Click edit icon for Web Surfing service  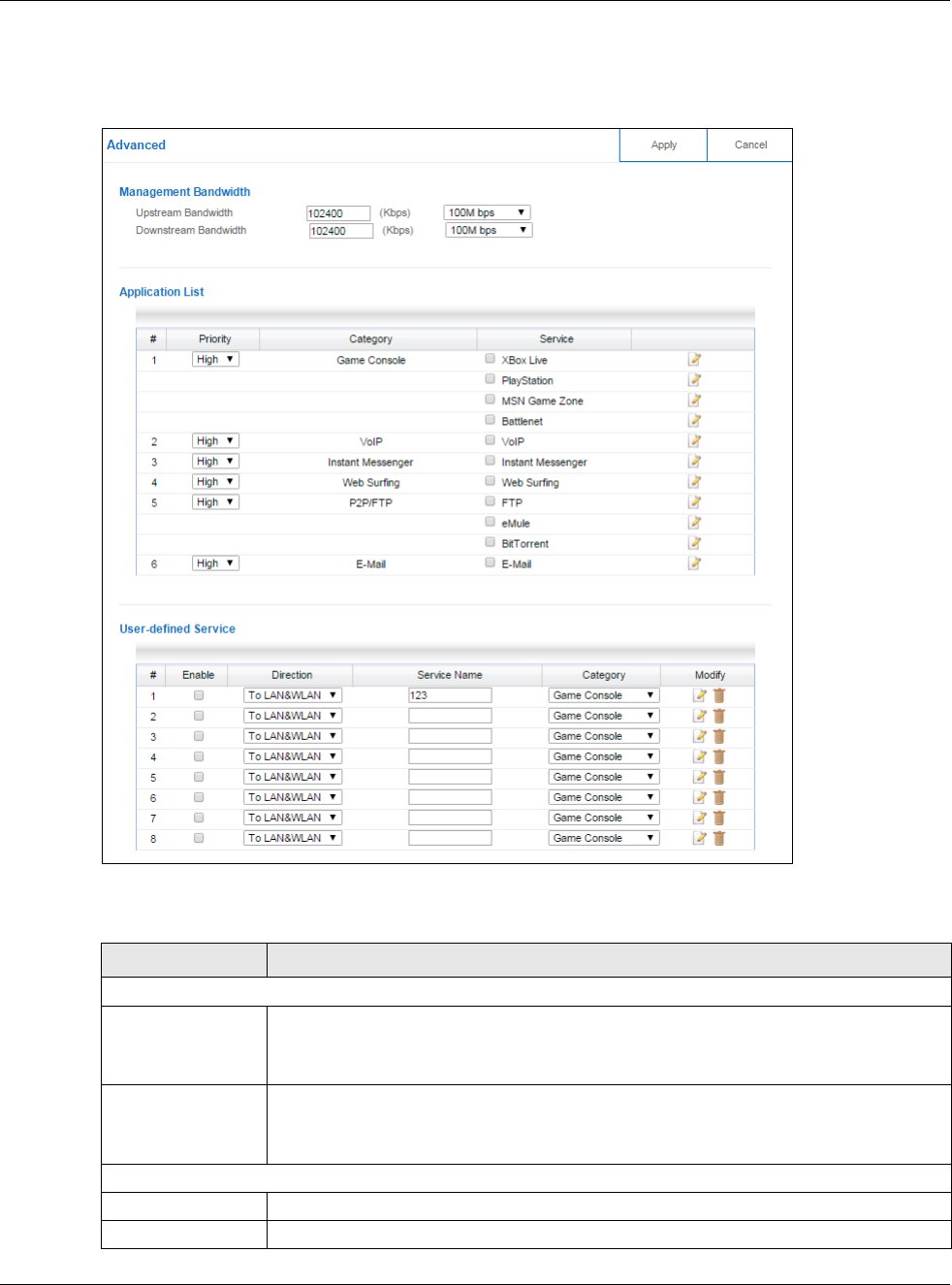click(x=695, y=482)
